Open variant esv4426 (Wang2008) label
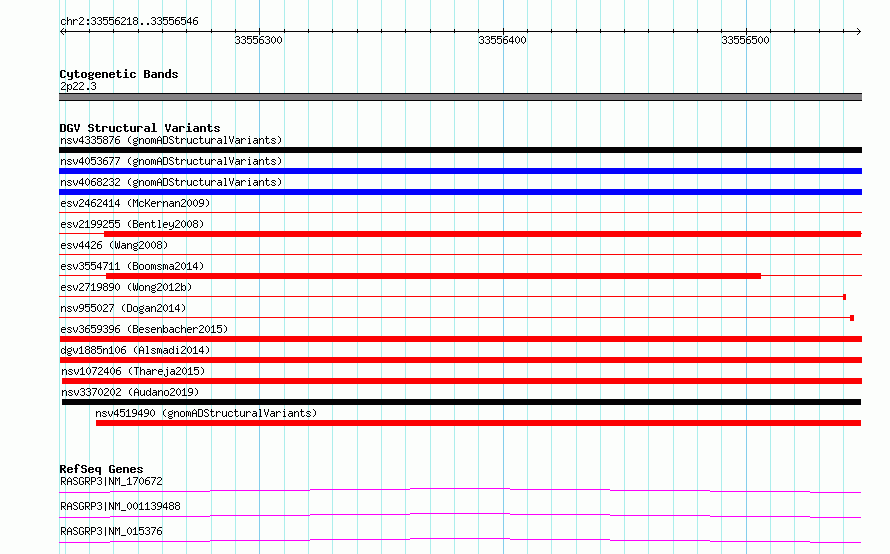 click(114, 245)
